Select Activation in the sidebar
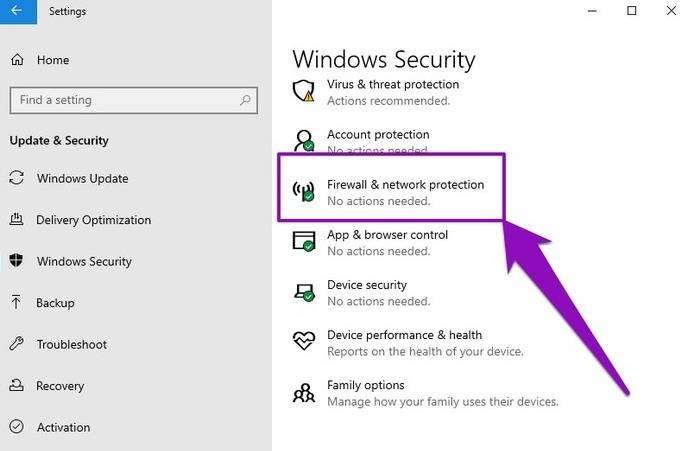The image size is (685, 451). click(63, 427)
